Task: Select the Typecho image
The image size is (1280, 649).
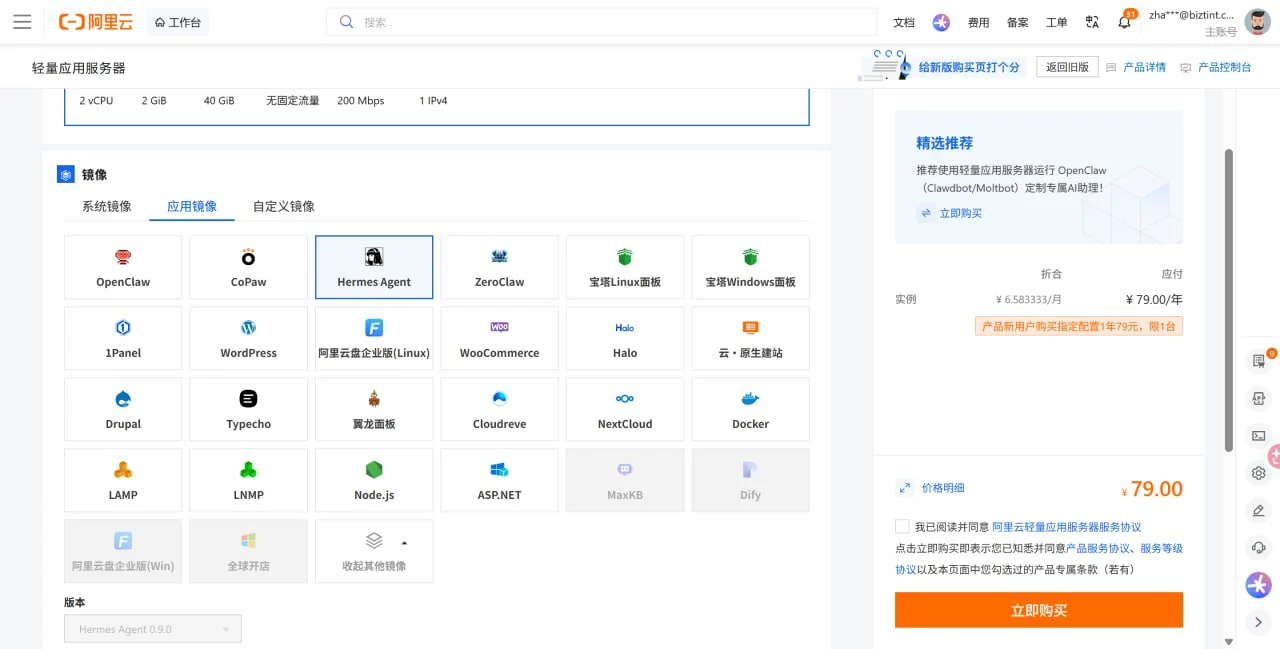Action: click(248, 409)
